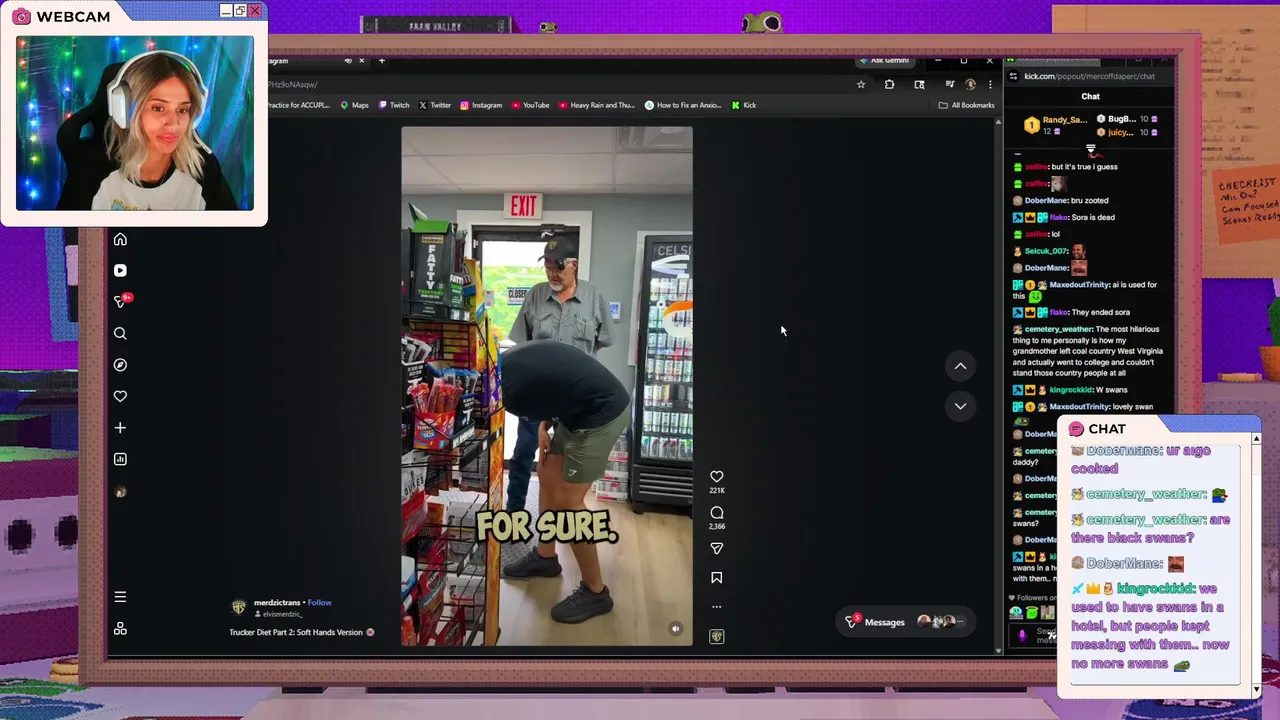Open Instagram Home from the sidebar
The height and width of the screenshot is (720, 1280).
pos(120,239)
